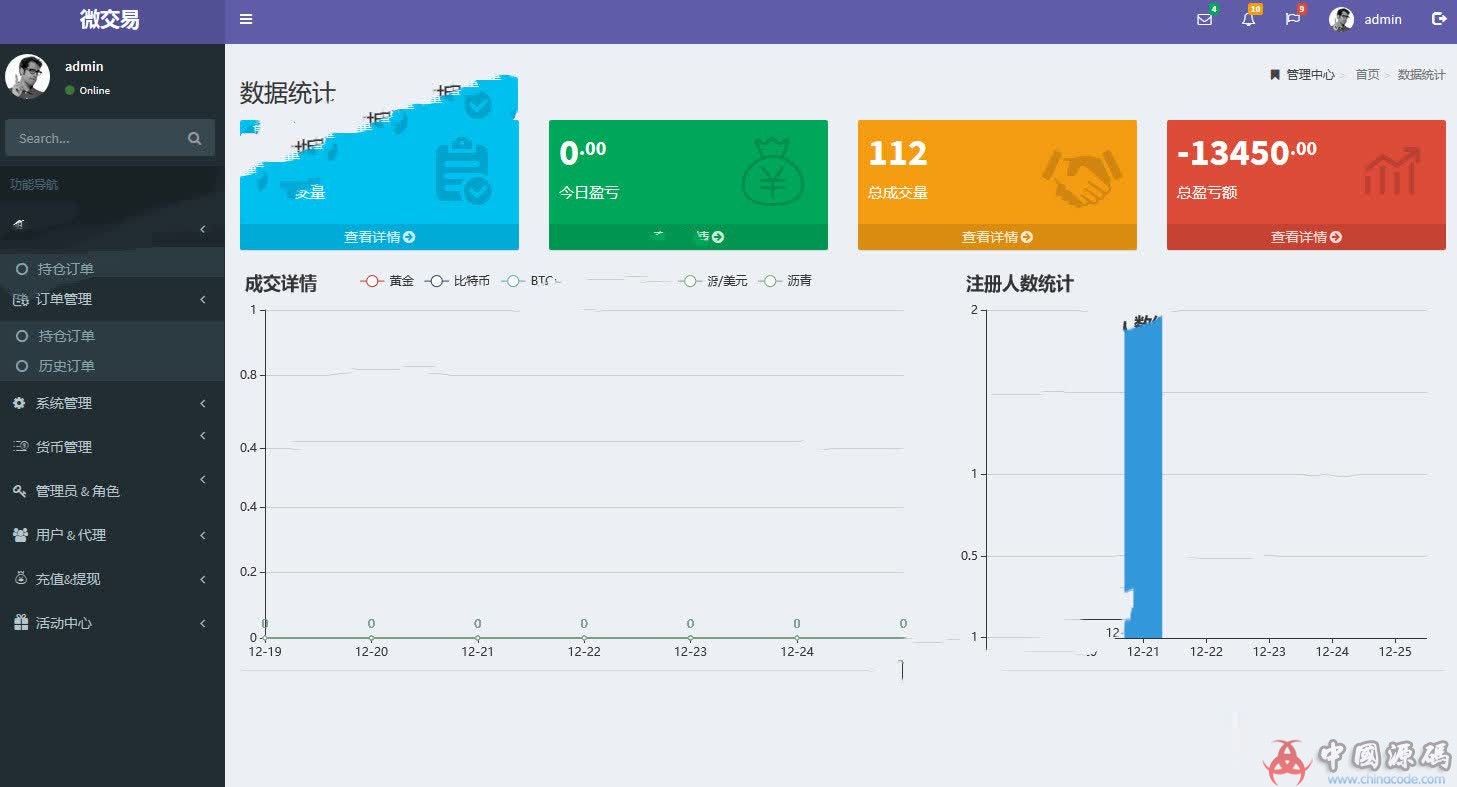This screenshot has width=1457, height=787.
Task: Click the search input field
Action: (100, 138)
